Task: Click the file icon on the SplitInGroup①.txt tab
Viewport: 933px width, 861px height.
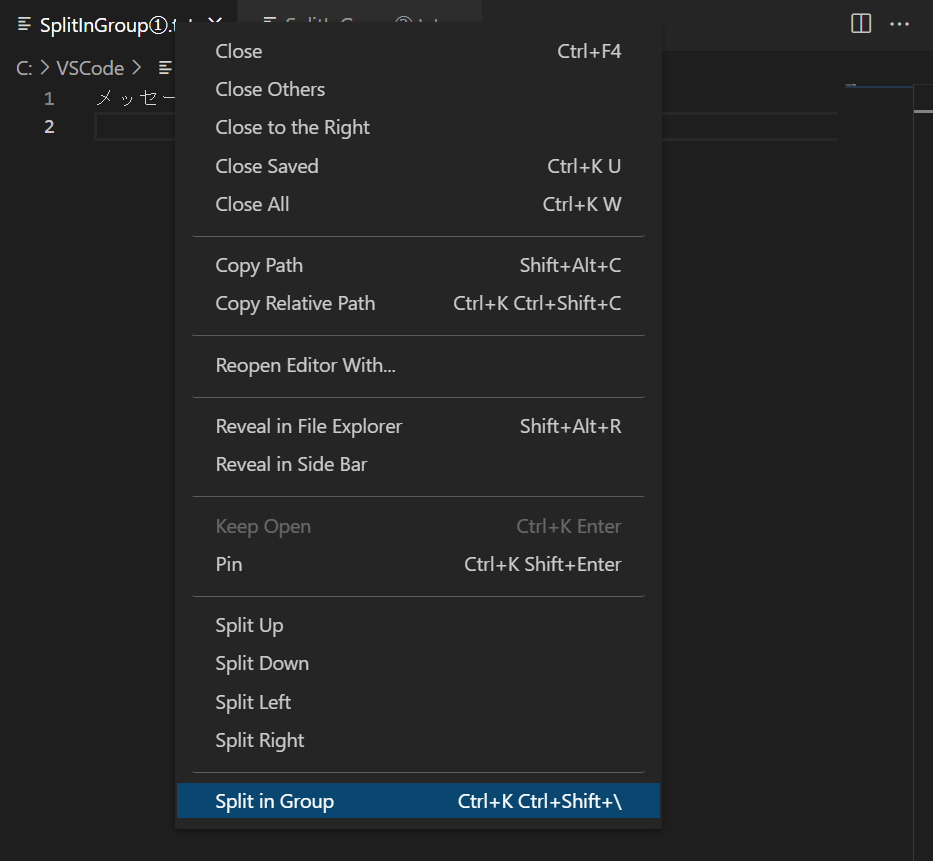Action: [22, 23]
